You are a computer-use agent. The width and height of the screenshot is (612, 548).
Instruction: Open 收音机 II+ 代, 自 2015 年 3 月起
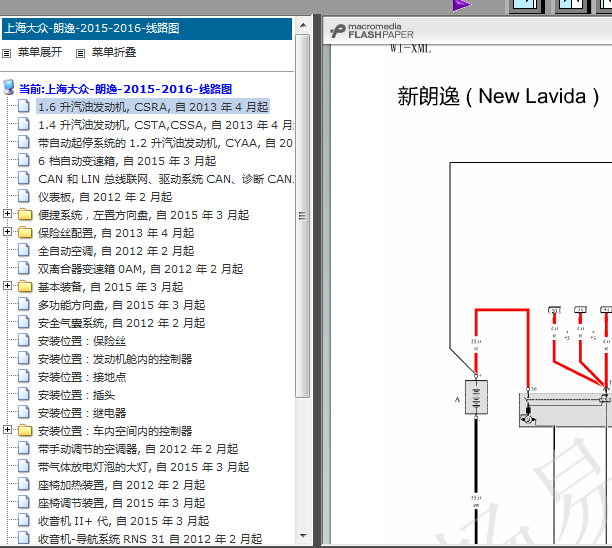click(x=123, y=520)
